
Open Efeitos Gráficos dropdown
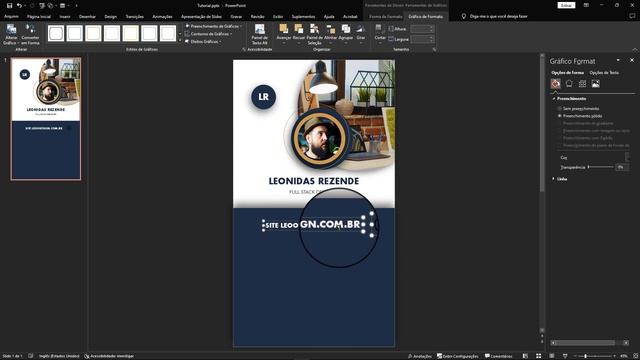click(203, 42)
